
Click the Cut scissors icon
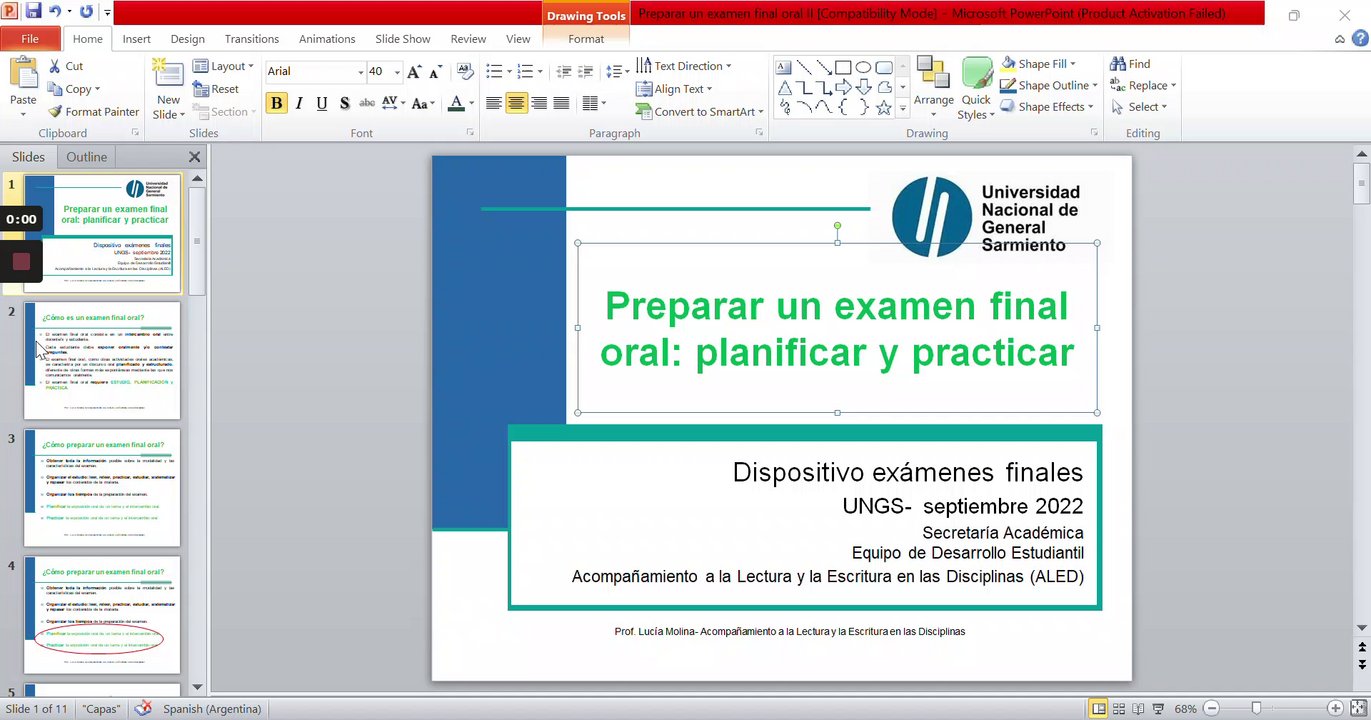click(55, 66)
